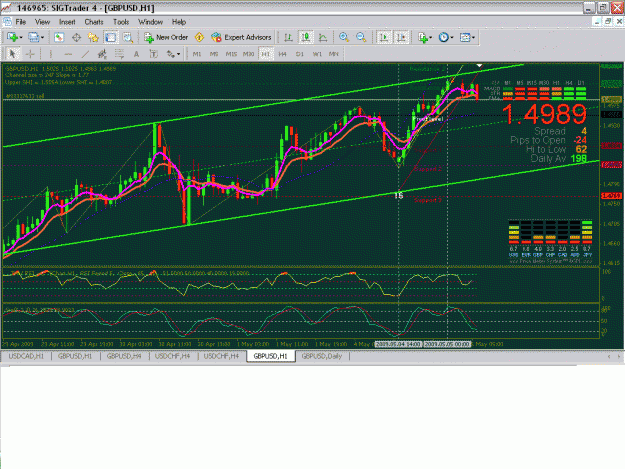Launch MetaEditor yellow diamond icon
The image size is (625, 469).
(199, 37)
